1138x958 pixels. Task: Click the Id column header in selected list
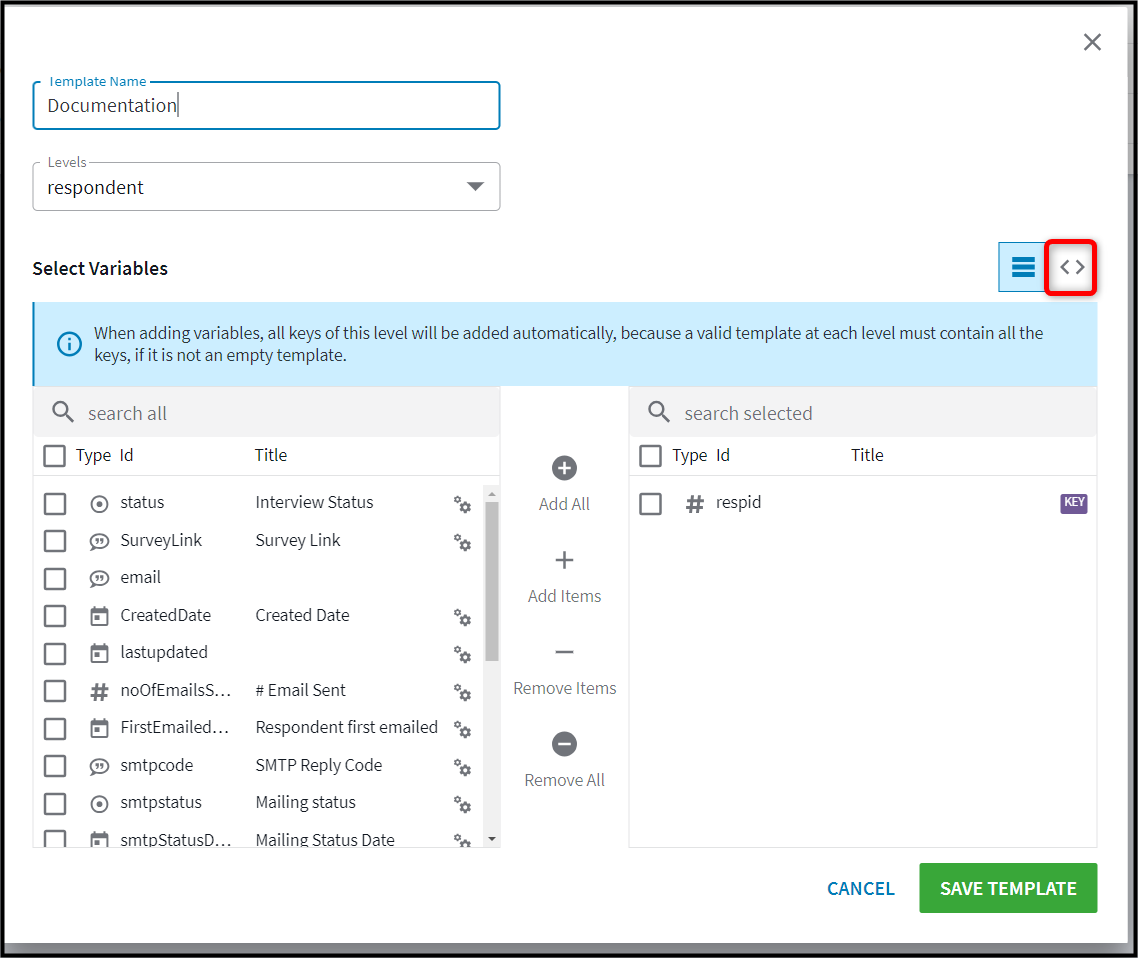coord(723,455)
